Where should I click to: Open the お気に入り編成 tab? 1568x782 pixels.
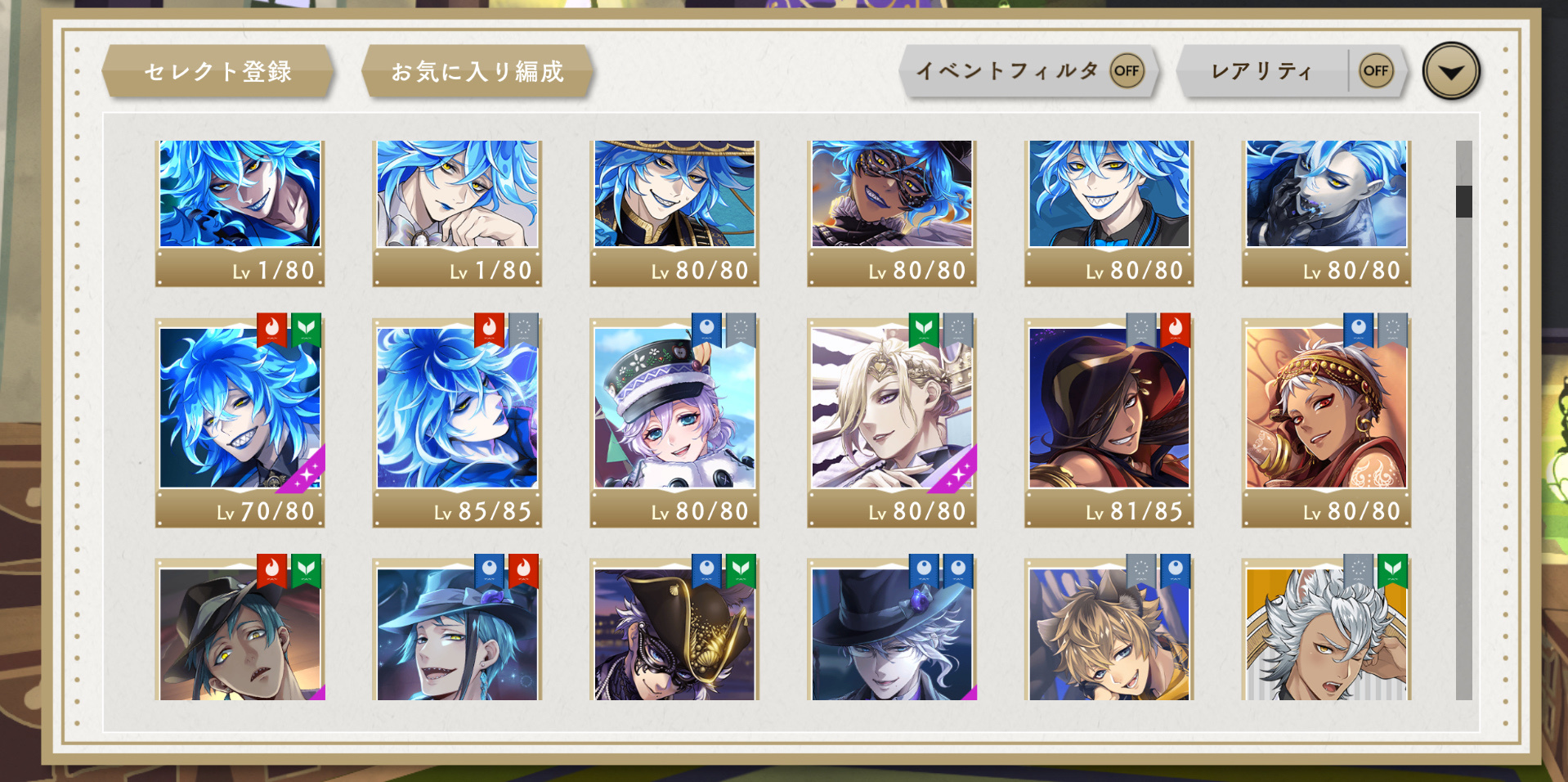477,72
